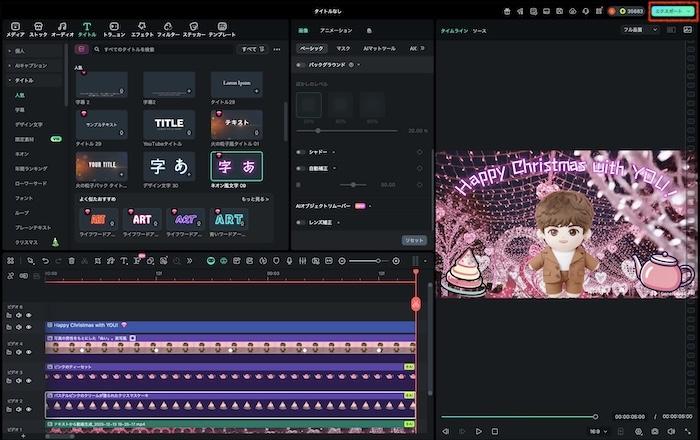Expand the バックグラウンド section arrow

tap(358, 65)
